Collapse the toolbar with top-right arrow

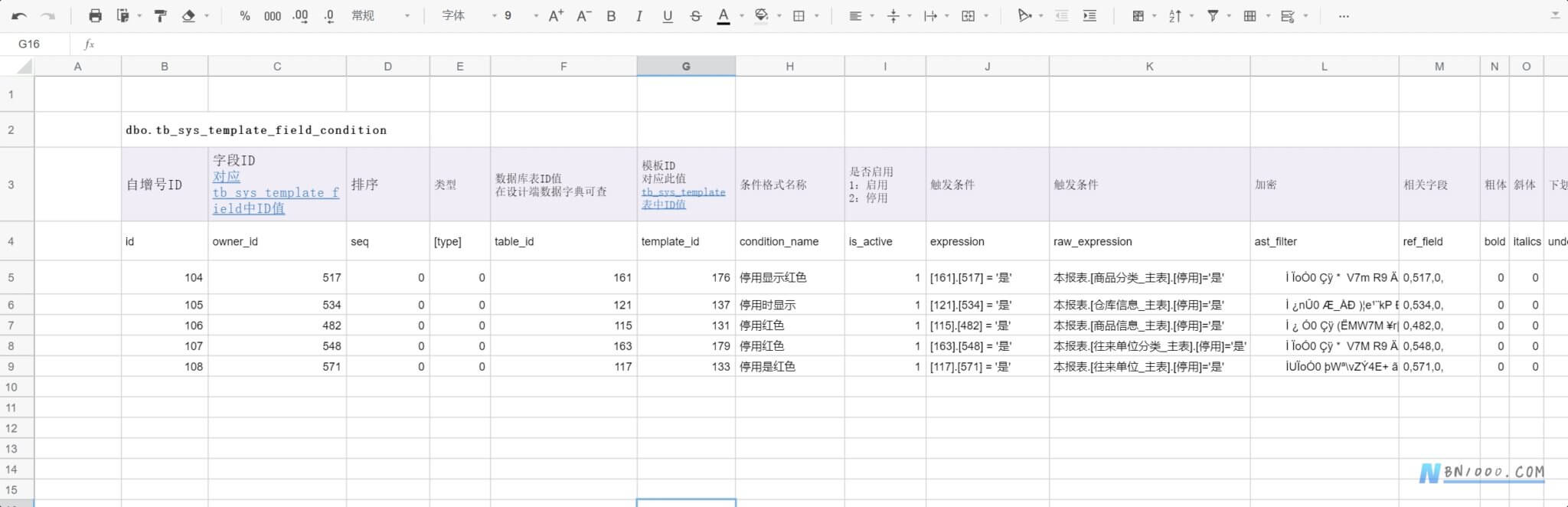tap(1555, 15)
